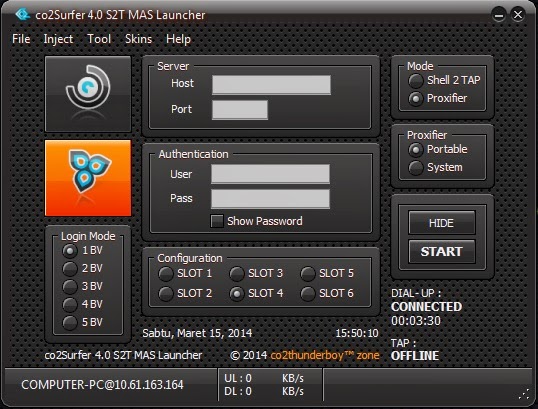The width and height of the screenshot is (538, 409).
Task: Click the UL : 0 KB/s status readout
Action: [x=264, y=378]
